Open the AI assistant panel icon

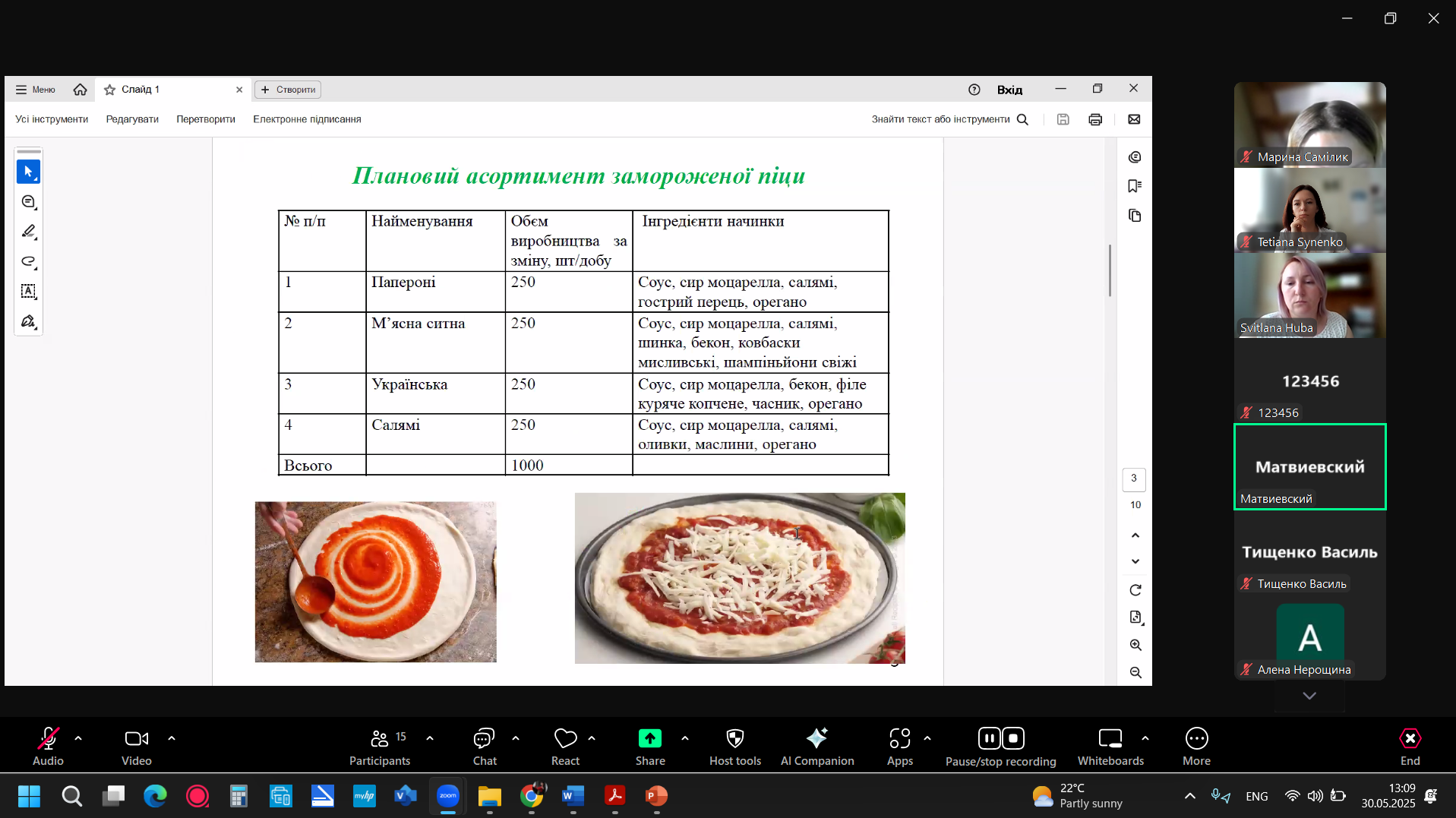coord(1135,157)
